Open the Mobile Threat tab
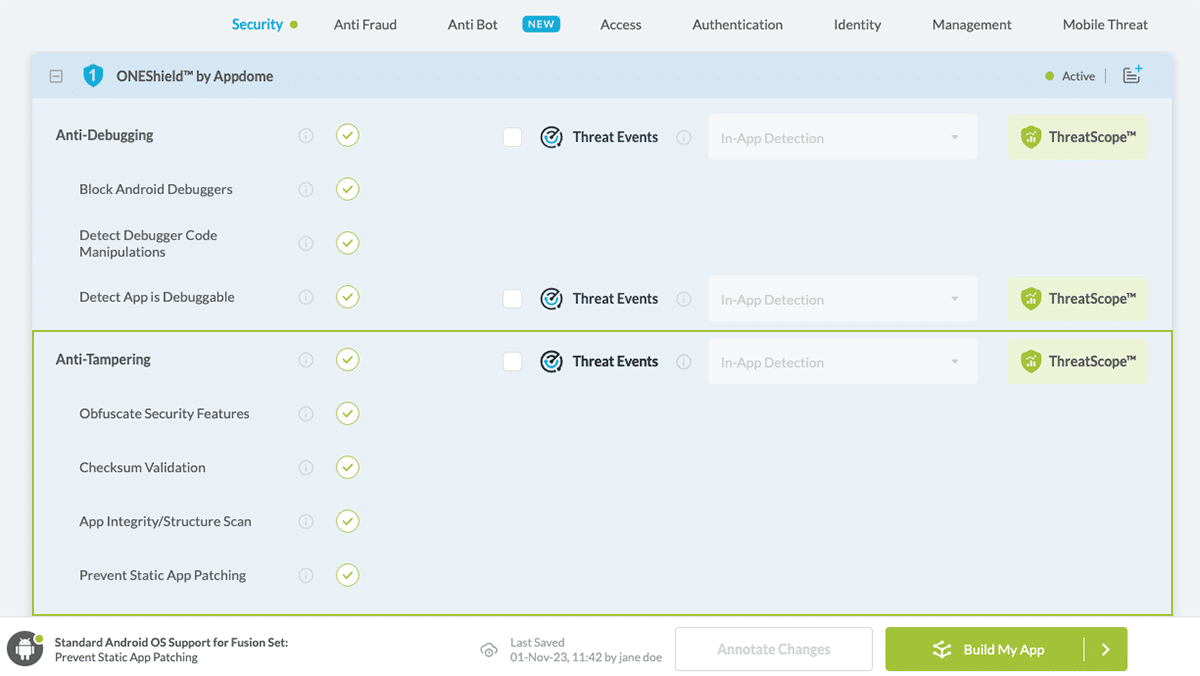Image resolution: width=1200 pixels, height=676 pixels. click(1105, 25)
